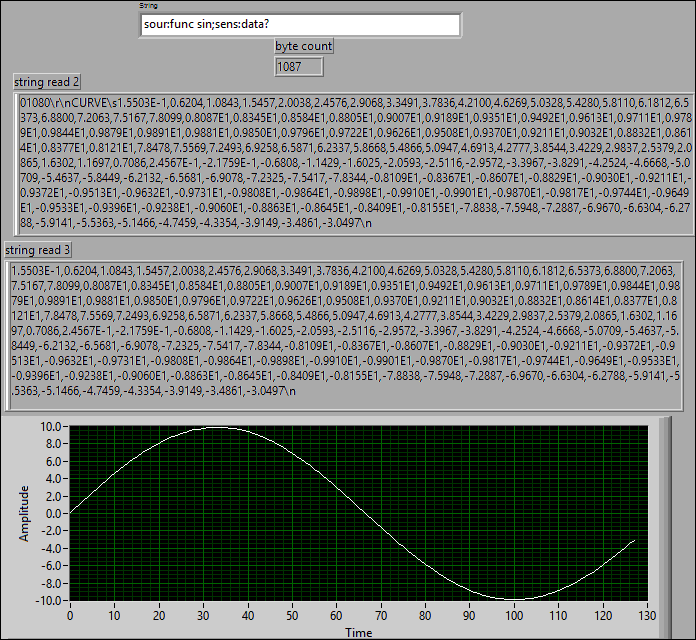The image size is (696, 640).
Task: Click the small 'String' caption above input
Action: click(148, 6)
